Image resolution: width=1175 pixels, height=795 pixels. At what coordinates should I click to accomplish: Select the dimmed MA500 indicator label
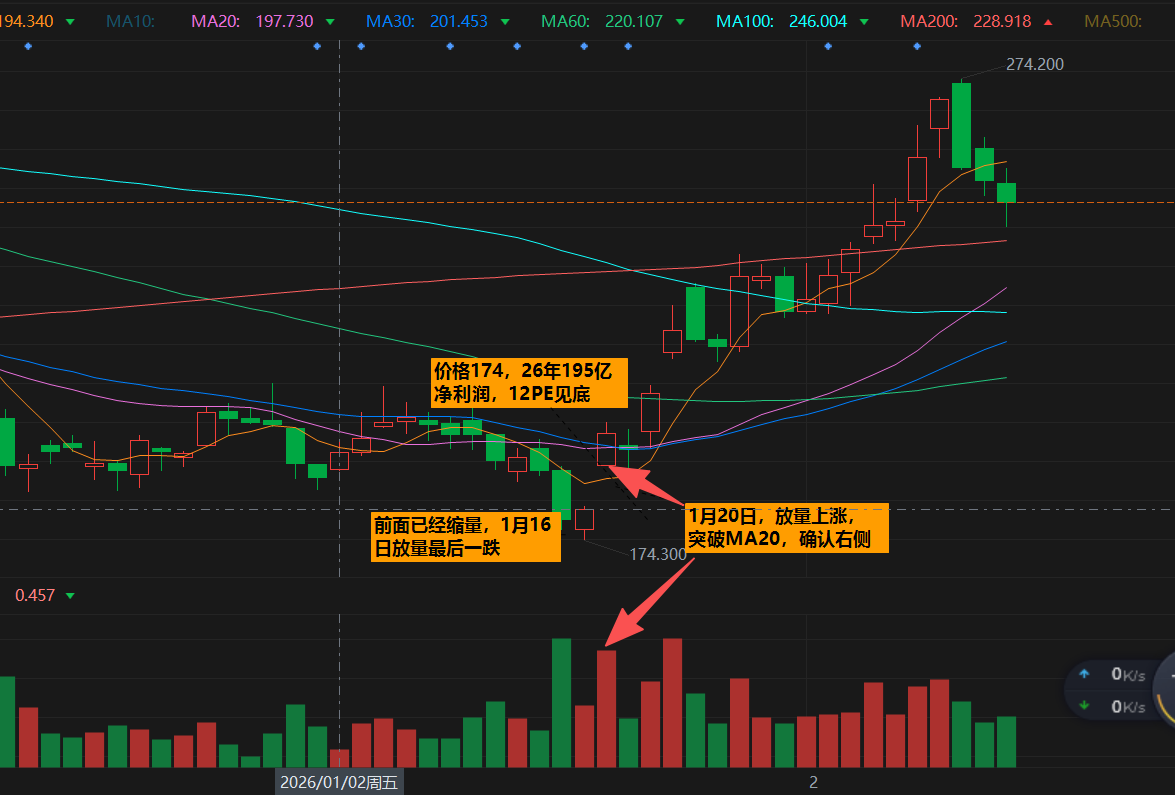tap(1114, 22)
